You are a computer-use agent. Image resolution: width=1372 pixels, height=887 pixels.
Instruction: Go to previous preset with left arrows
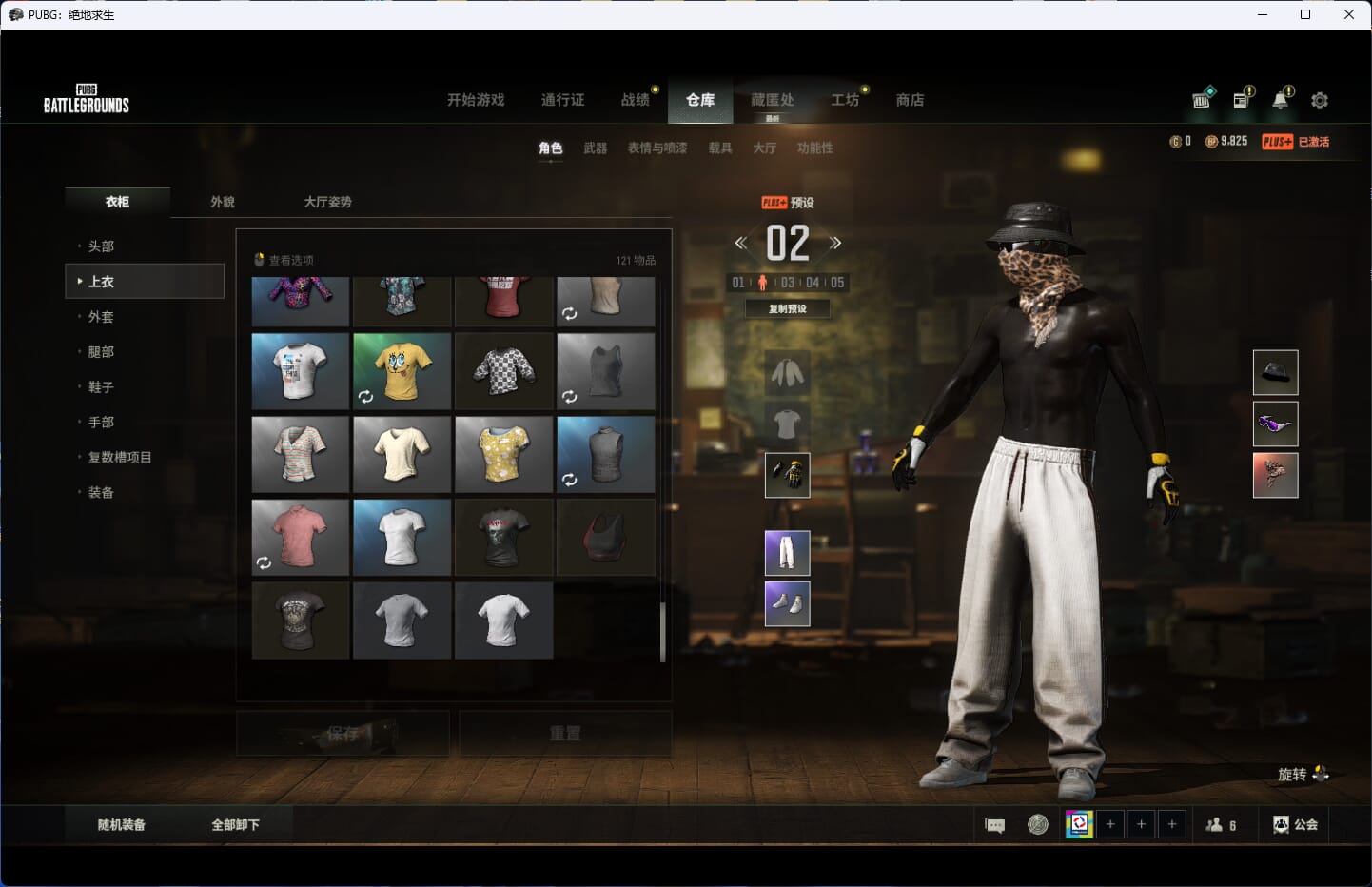[740, 243]
